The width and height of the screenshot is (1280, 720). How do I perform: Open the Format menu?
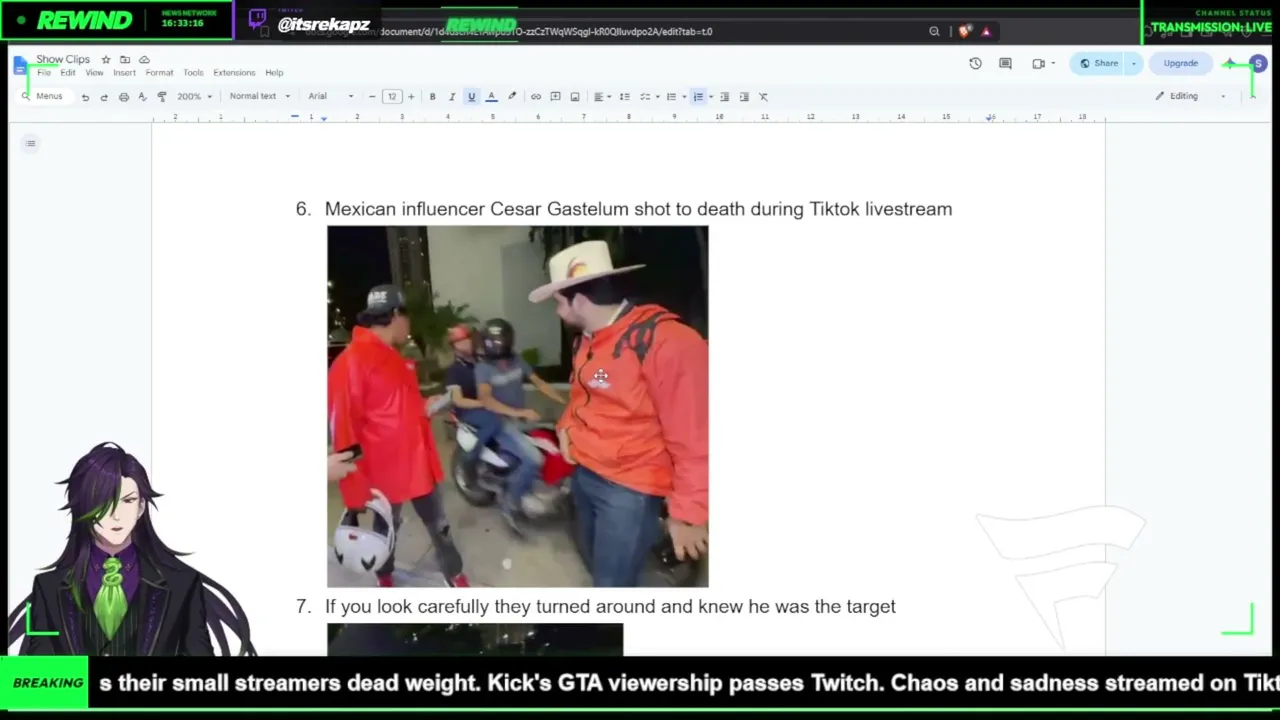point(159,73)
